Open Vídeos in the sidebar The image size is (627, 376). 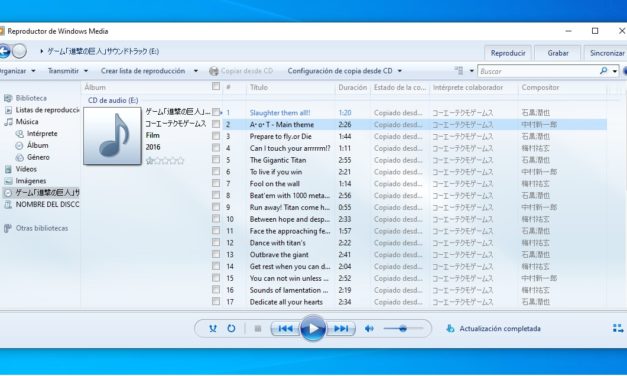tap(26, 169)
